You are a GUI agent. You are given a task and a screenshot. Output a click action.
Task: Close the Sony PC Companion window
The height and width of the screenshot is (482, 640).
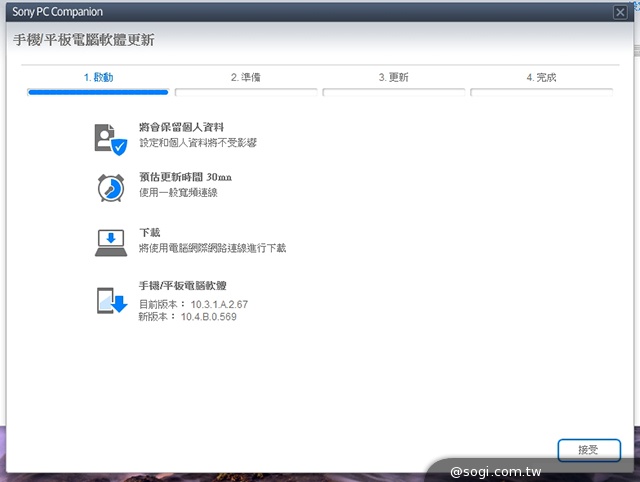(620, 12)
